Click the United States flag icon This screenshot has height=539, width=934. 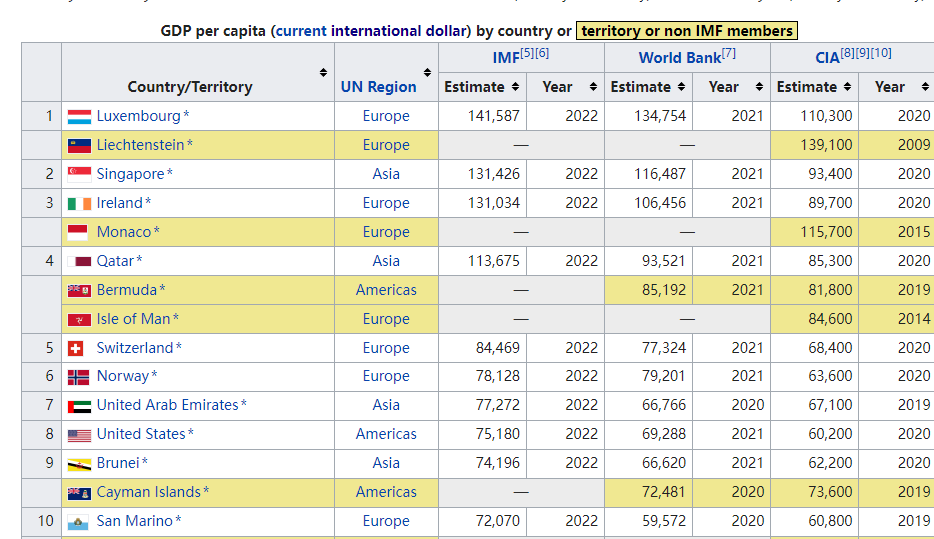[x=79, y=435]
